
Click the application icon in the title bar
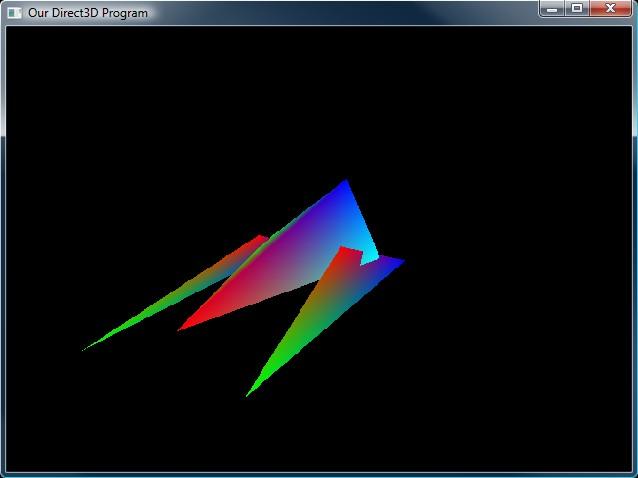(x=14, y=13)
